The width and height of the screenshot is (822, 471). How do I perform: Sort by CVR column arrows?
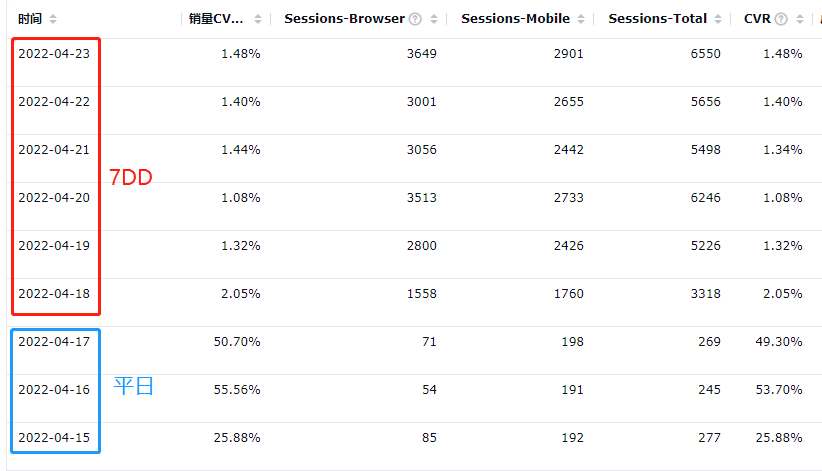click(799, 19)
